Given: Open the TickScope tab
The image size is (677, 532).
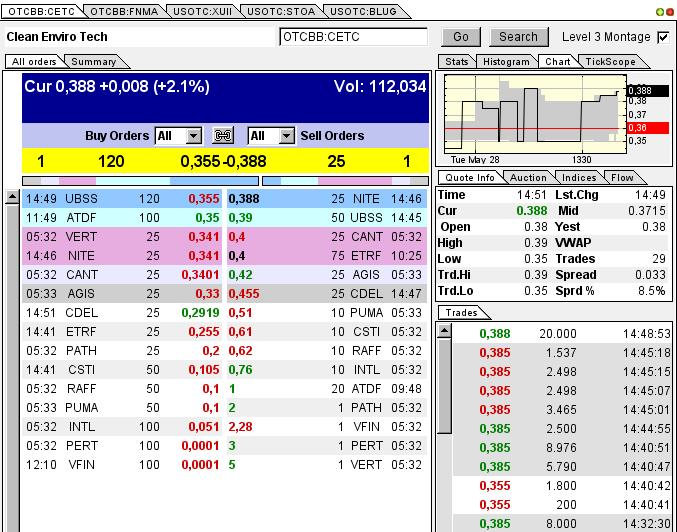Looking at the screenshot, I should pos(609,62).
